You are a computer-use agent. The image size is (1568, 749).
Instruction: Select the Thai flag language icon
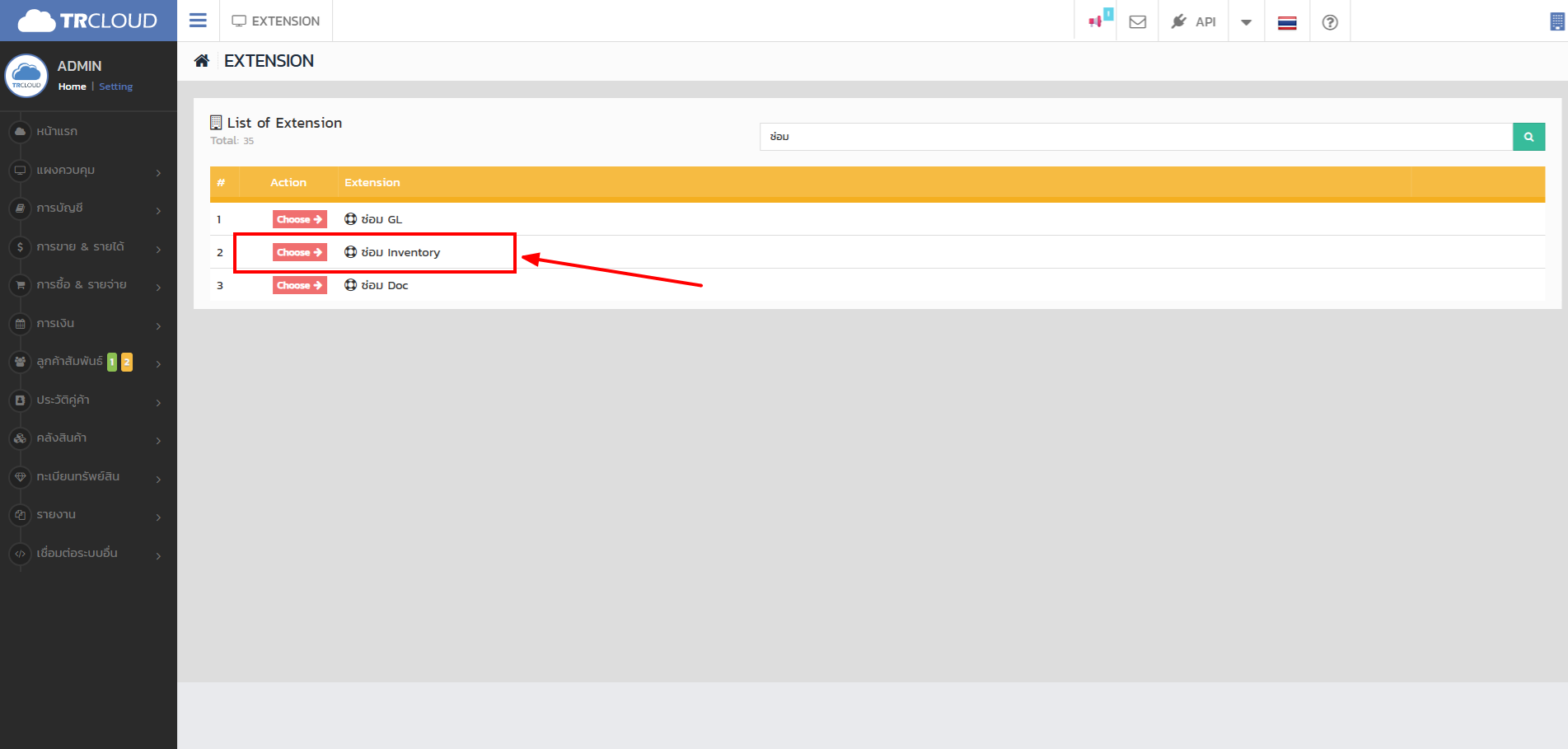pyautogui.click(x=1286, y=22)
